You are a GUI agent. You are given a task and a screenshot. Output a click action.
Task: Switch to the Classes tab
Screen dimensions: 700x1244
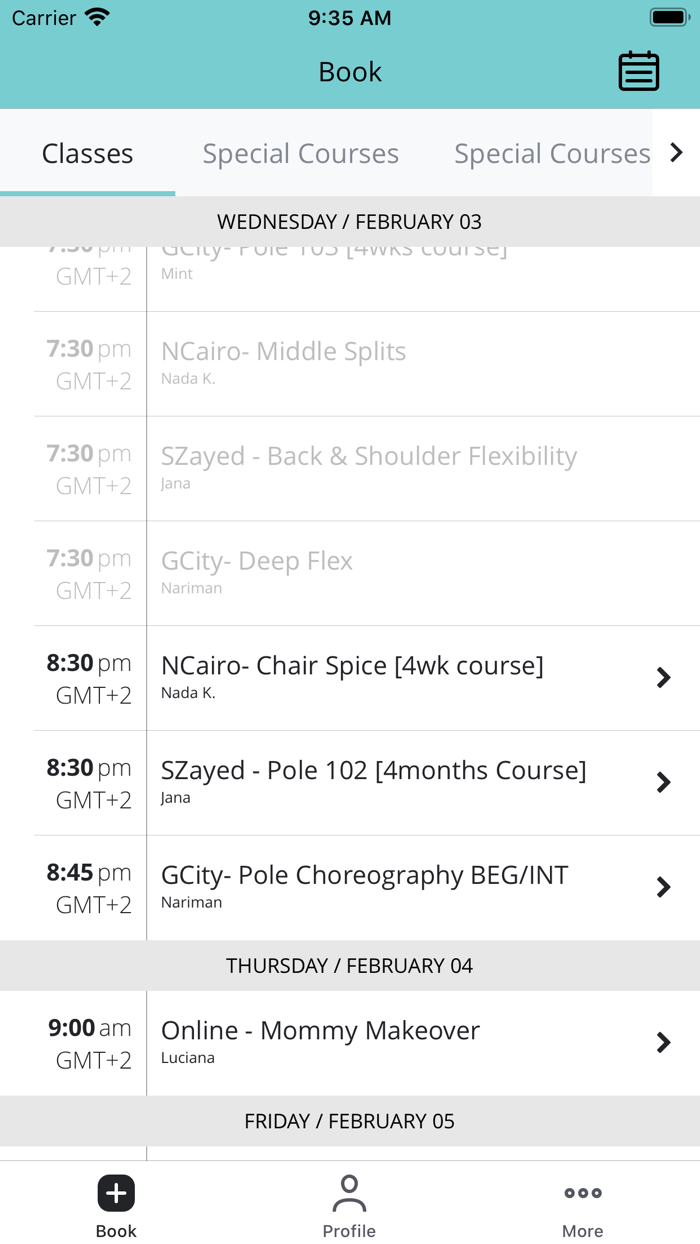[x=87, y=154]
